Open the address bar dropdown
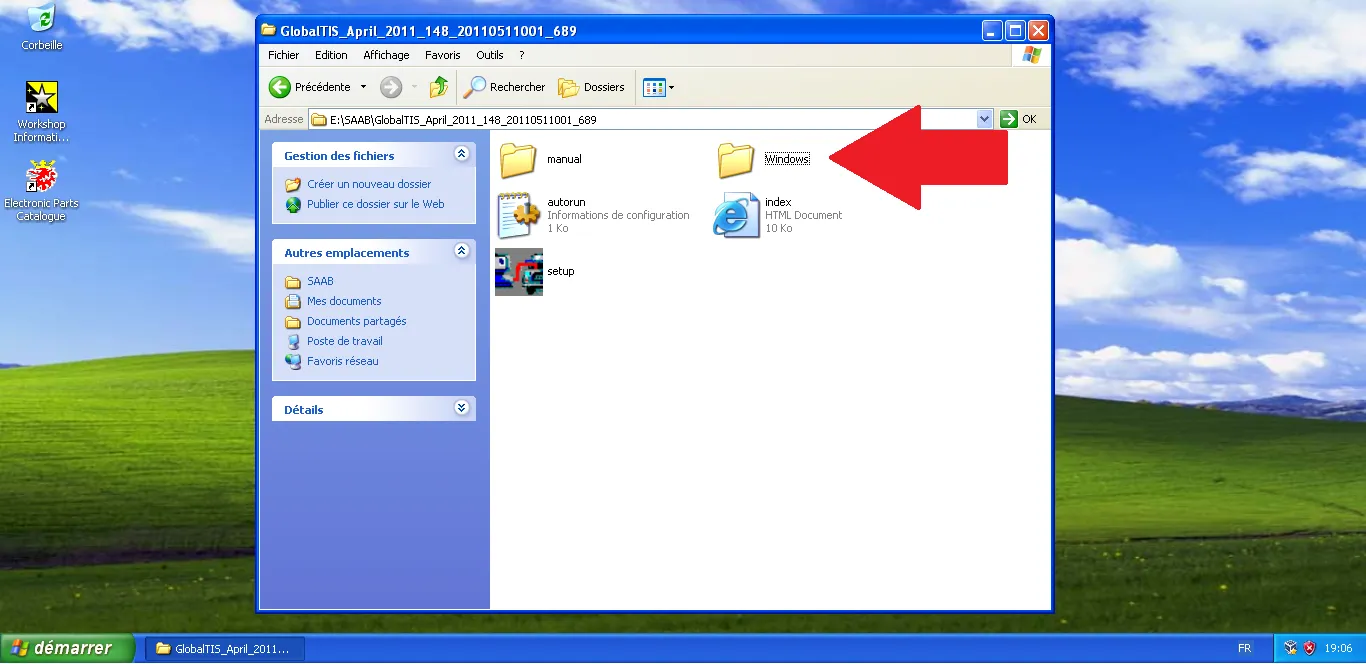This screenshot has height=664, width=1366. [984, 118]
